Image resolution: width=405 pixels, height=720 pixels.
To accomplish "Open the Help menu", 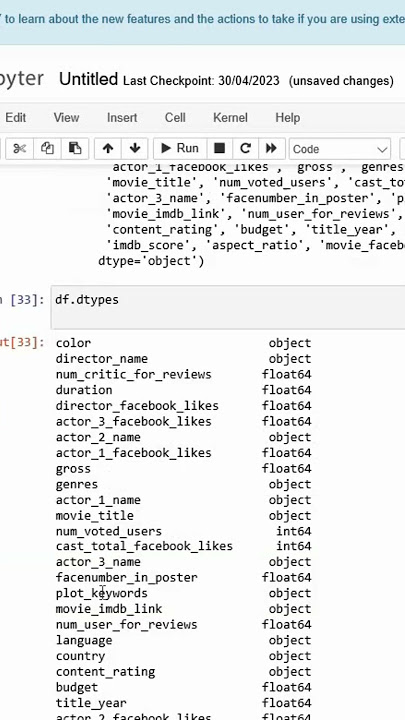I will pos(287,118).
